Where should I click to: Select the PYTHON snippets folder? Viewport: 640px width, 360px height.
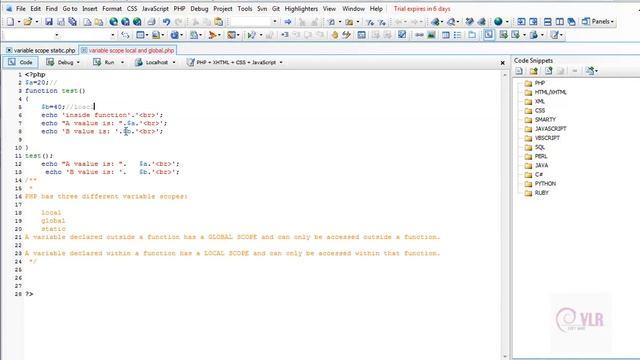click(x=540, y=184)
